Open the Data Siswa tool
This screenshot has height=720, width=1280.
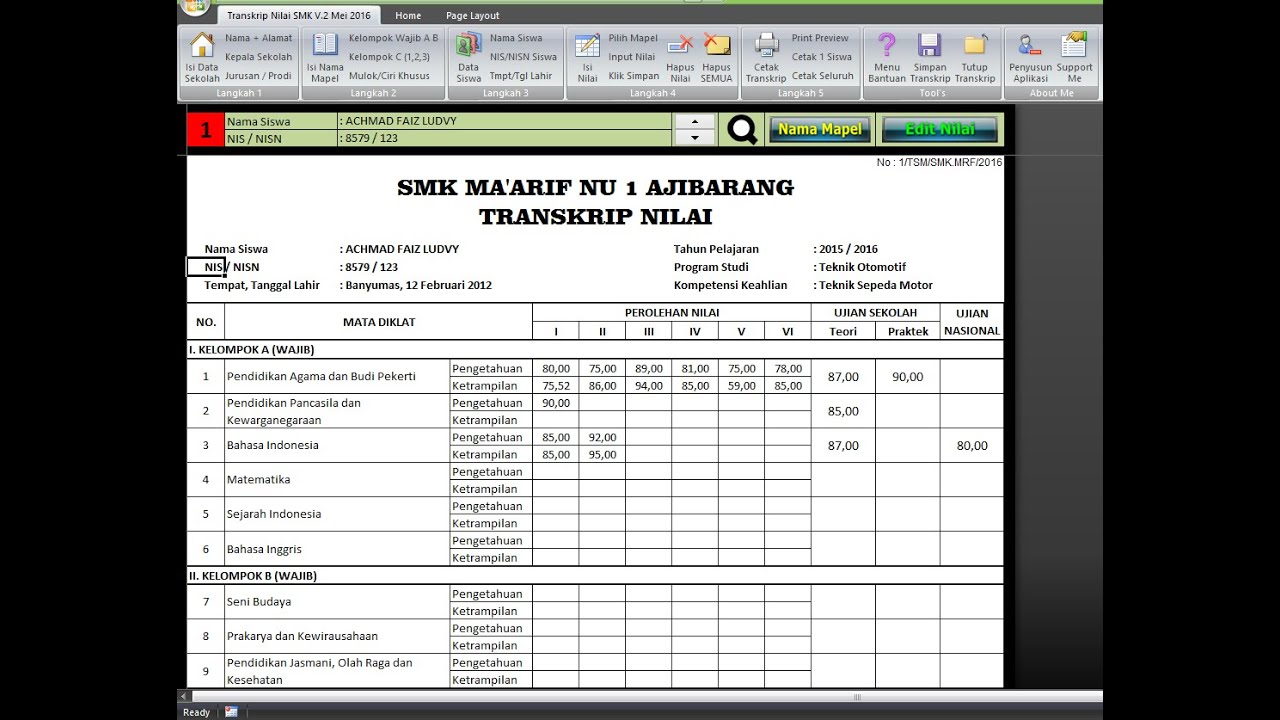click(x=469, y=57)
